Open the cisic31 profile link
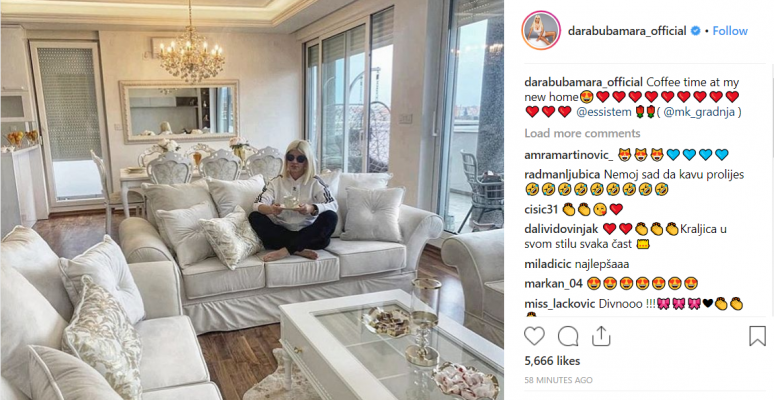 click(x=541, y=209)
